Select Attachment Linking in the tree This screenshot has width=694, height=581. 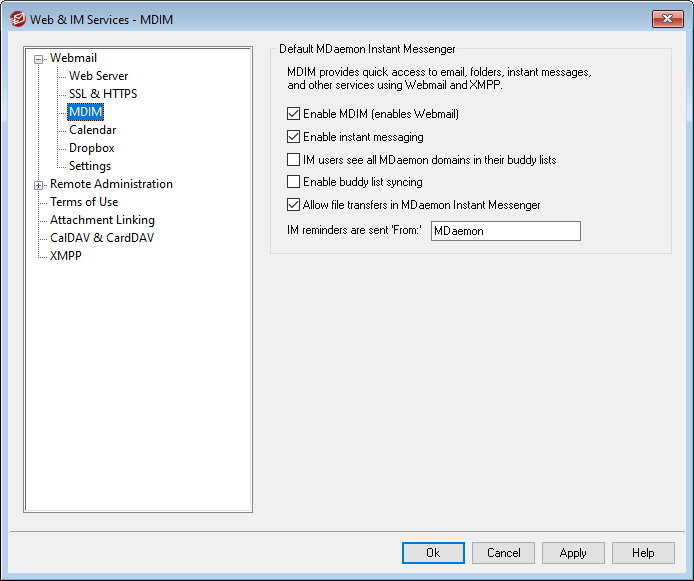tap(102, 220)
